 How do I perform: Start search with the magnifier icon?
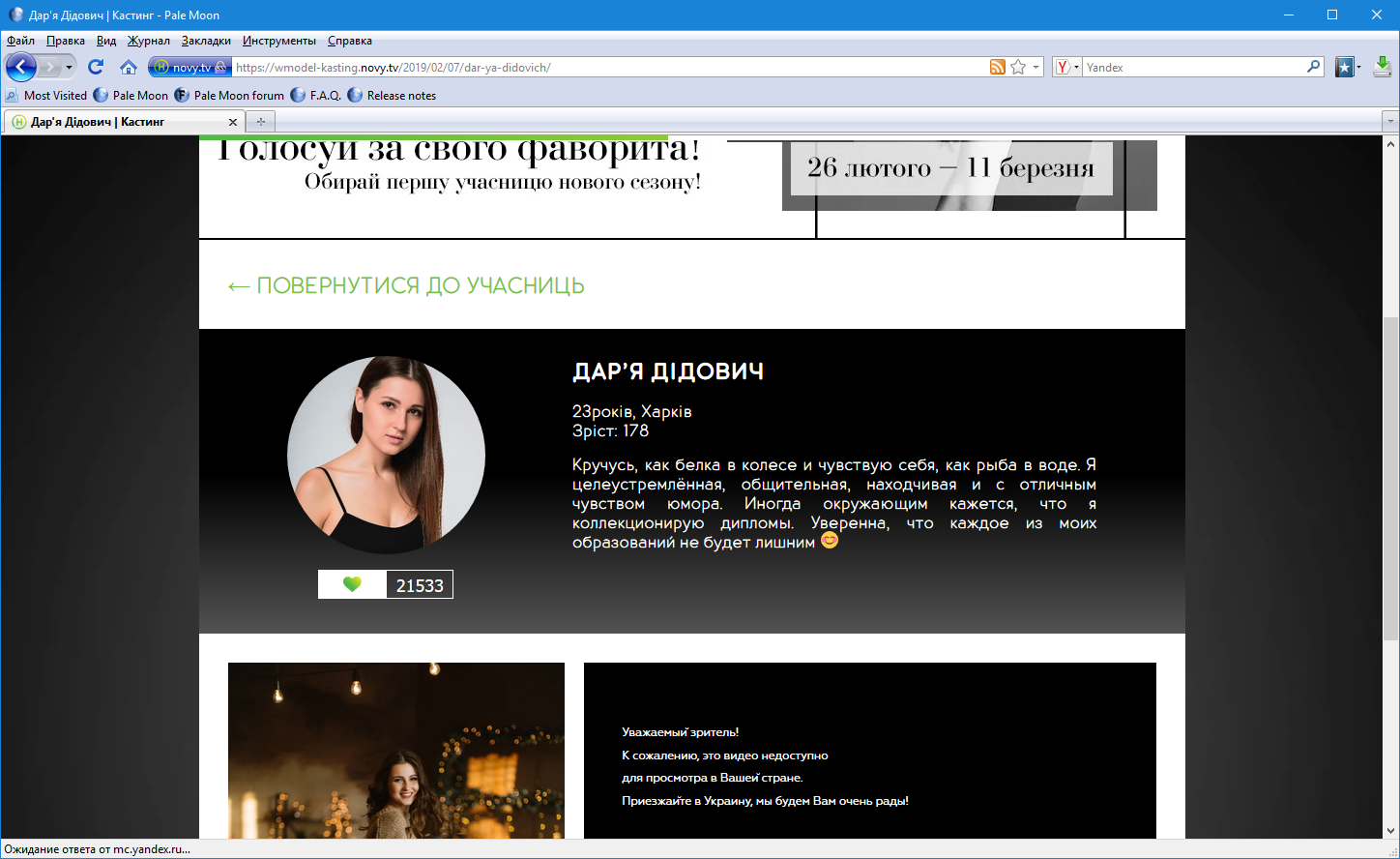(1314, 67)
